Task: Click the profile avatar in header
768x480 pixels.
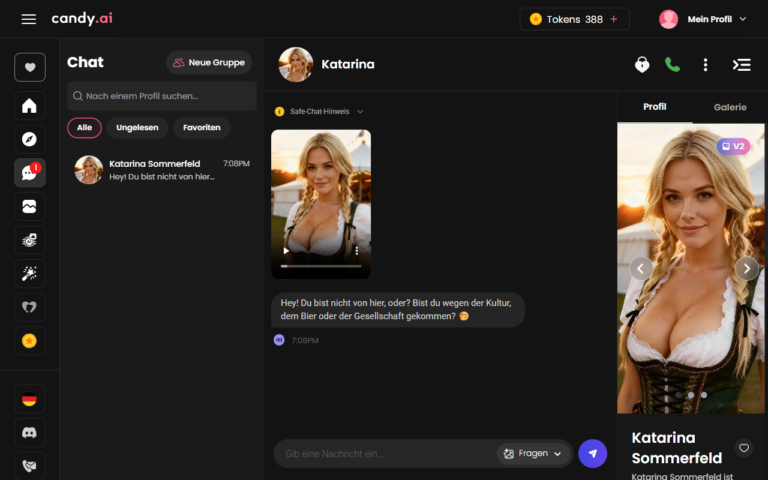Action: [669, 19]
